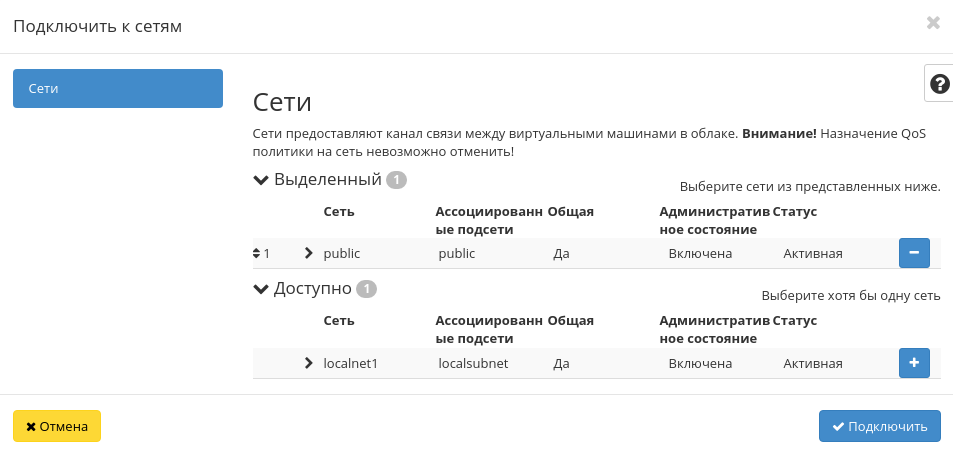Viewport: 953px width, 453px height.
Task: Expand the public network row details
Action: pyautogui.click(x=308, y=253)
